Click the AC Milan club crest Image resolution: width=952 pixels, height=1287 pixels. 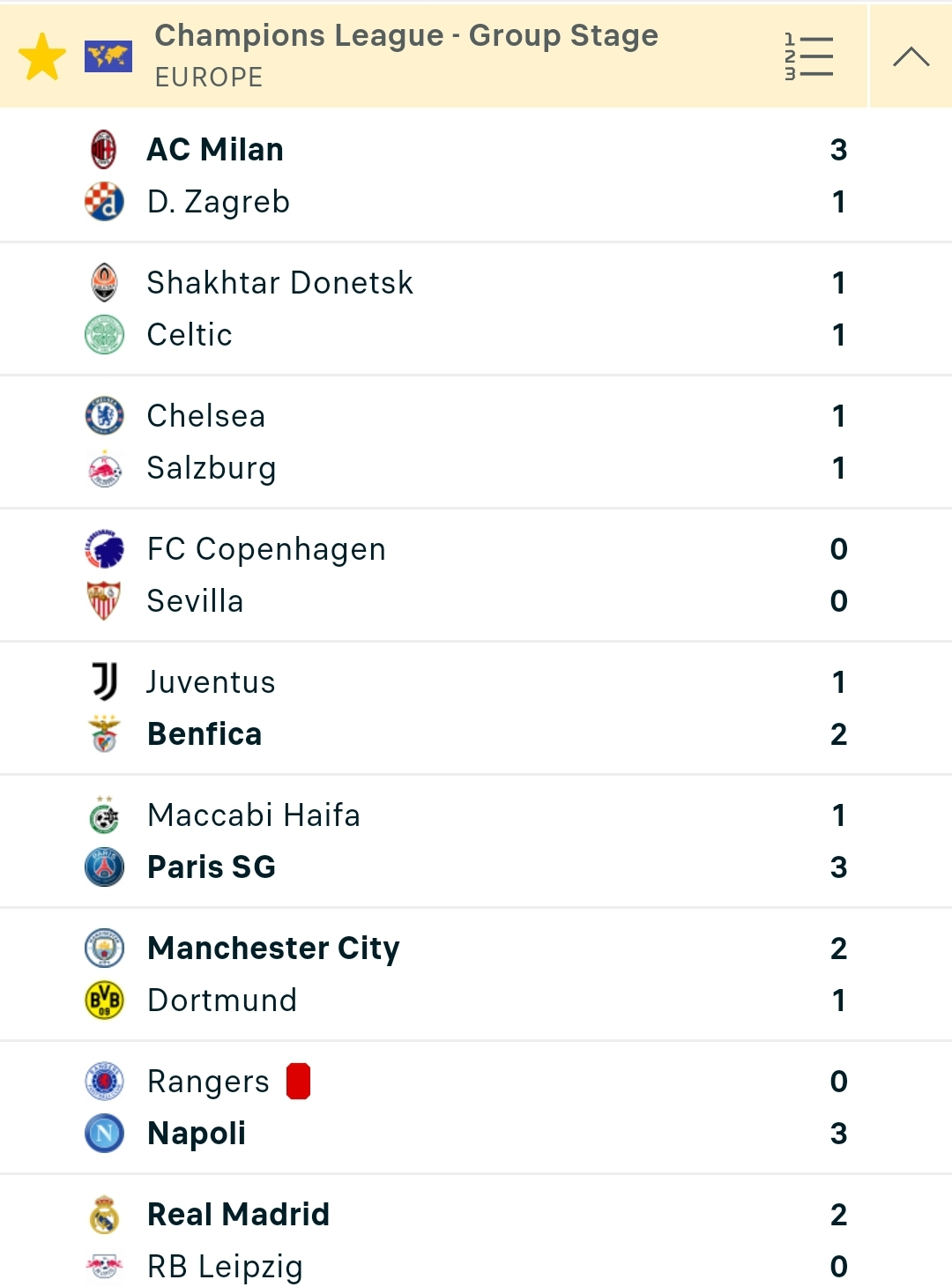pyautogui.click(x=104, y=150)
